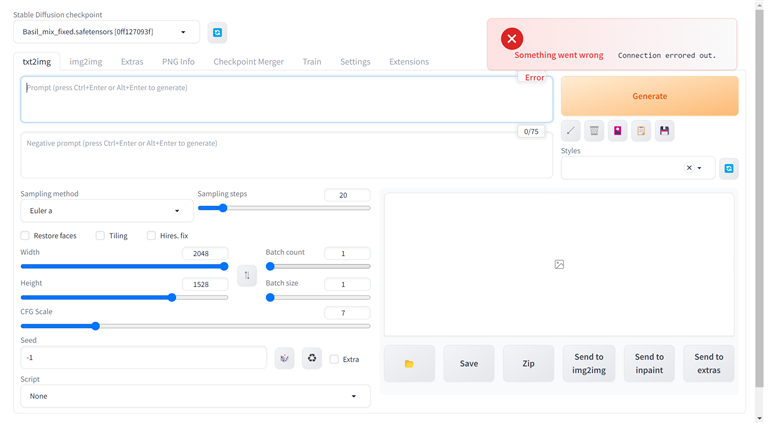This screenshot has height=423, width=768.
Task: Show extra networks with the pink card icon
Action: tap(618, 131)
